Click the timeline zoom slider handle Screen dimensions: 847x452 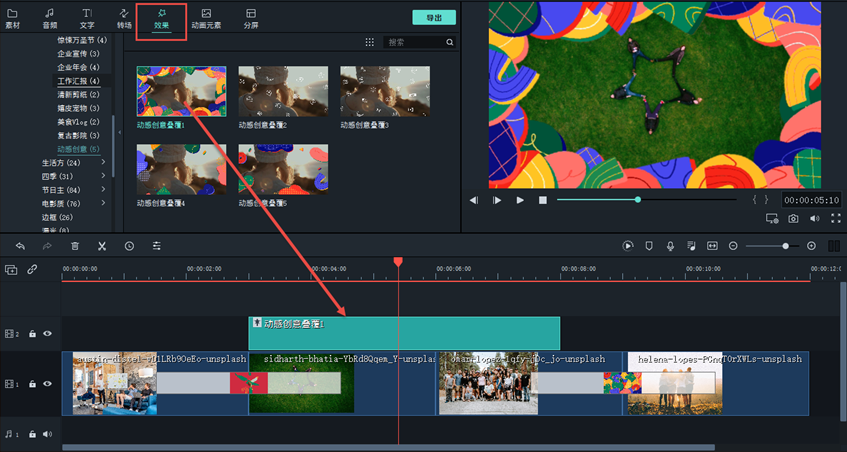tap(785, 246)
